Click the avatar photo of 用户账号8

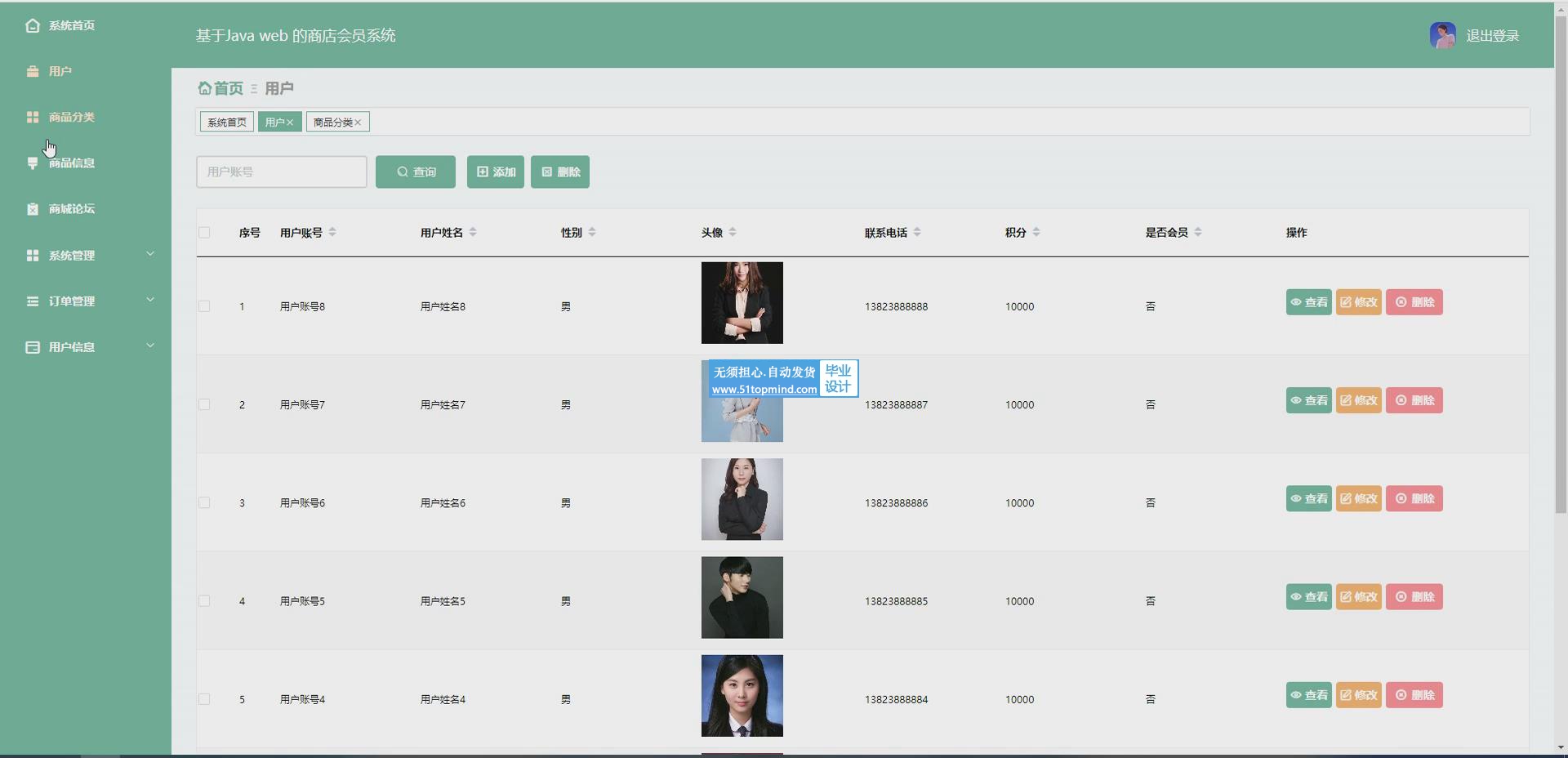[x=742, y=303]
